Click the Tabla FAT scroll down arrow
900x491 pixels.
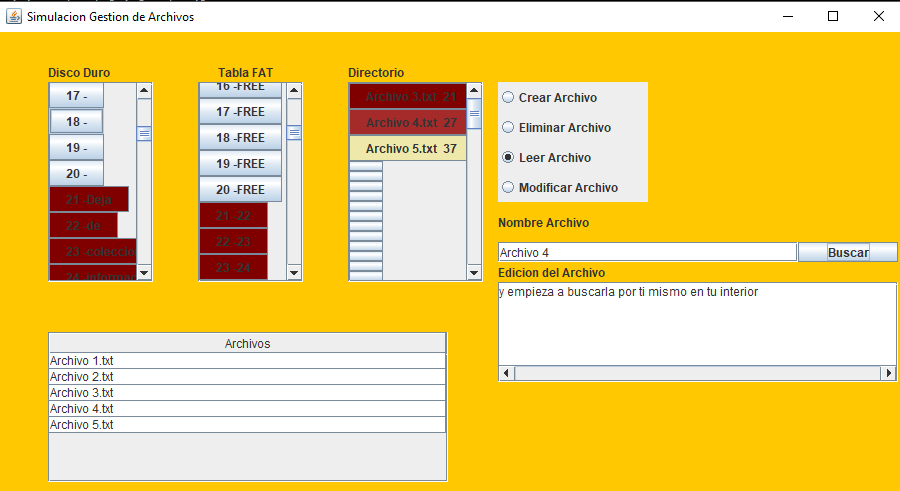[x=294, y=273]
